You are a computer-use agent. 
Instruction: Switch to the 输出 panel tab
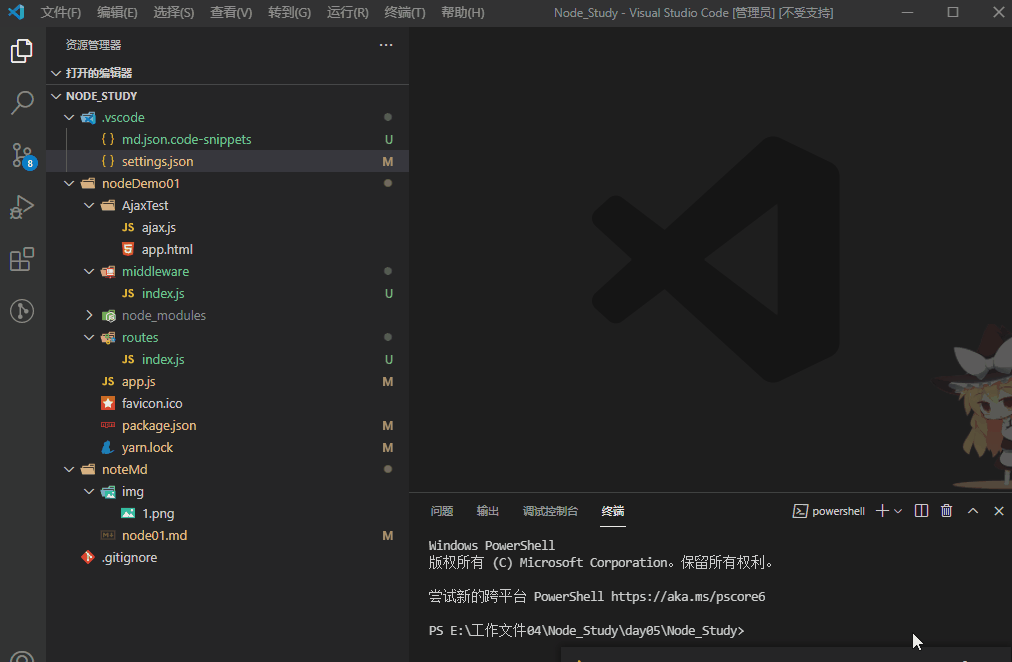(x=487, y=511)
